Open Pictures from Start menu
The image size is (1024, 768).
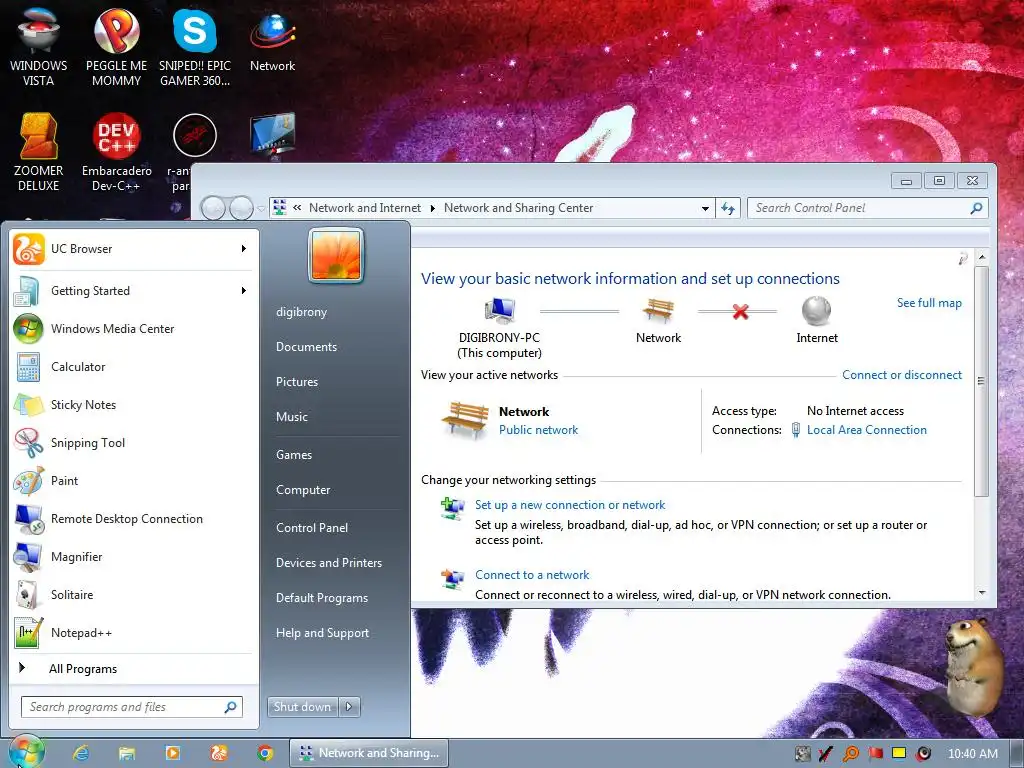(296, 382)
